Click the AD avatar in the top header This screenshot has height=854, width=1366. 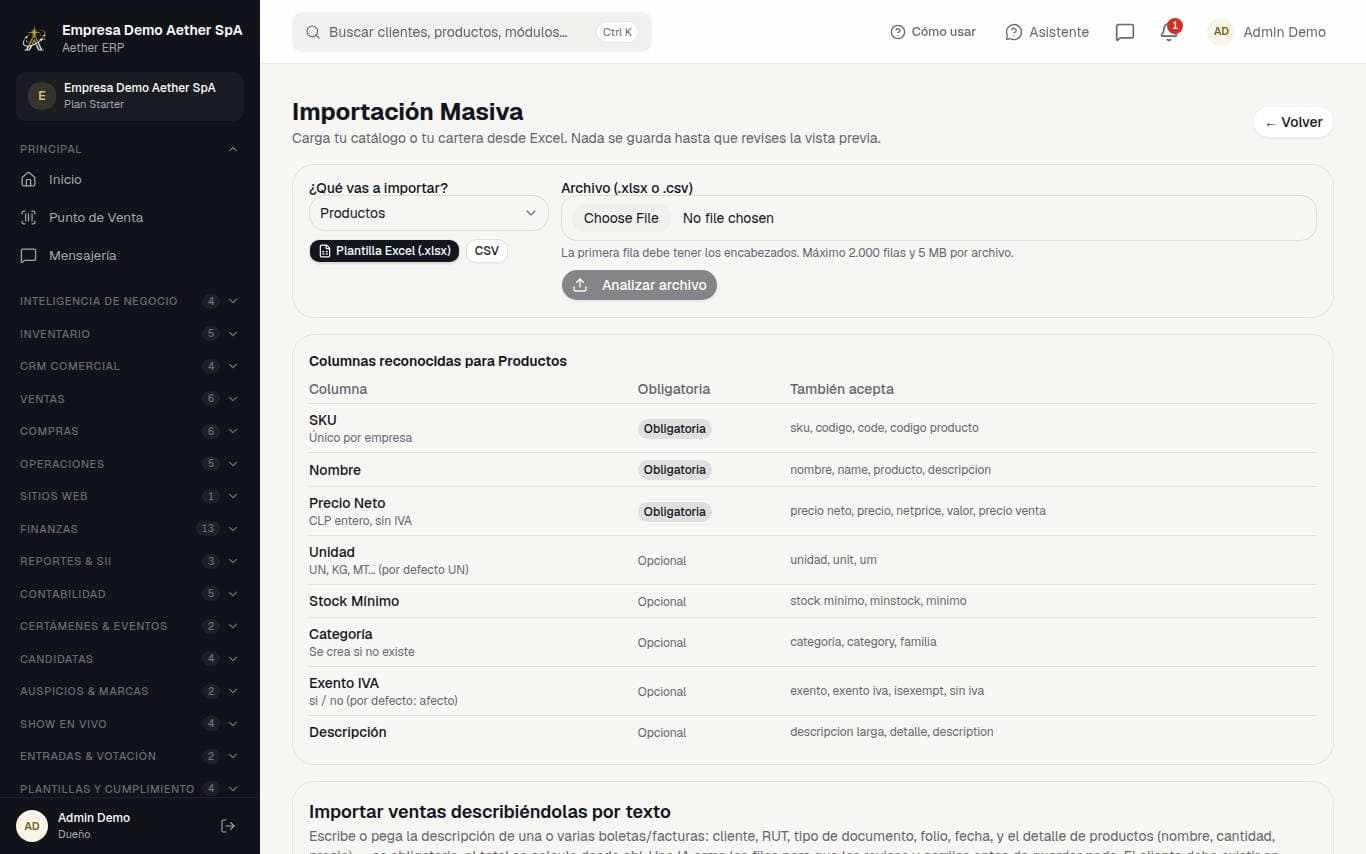point(1221,32)
